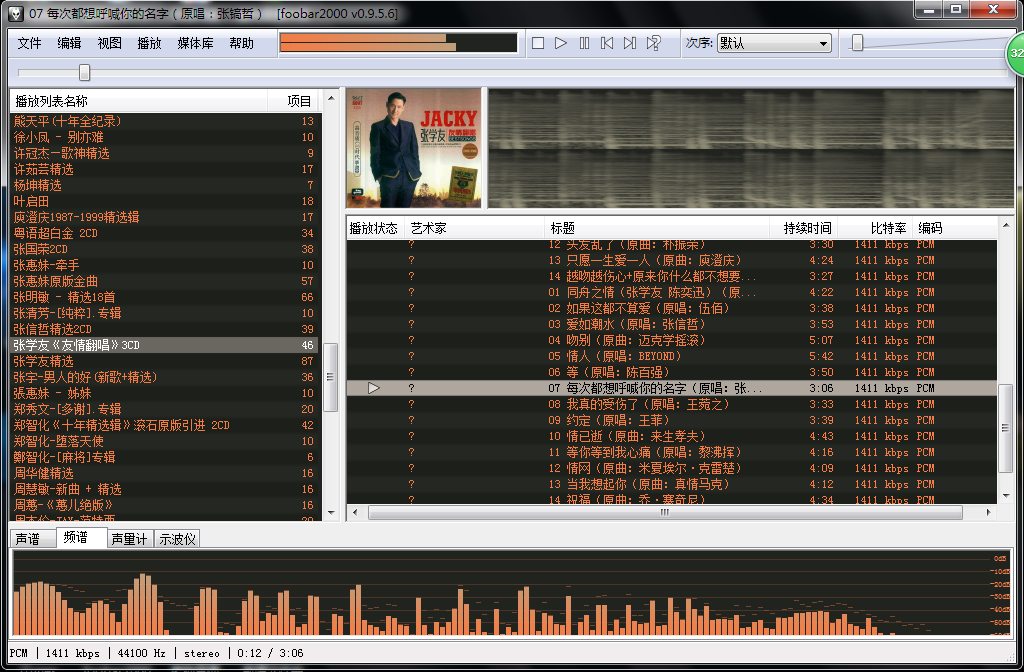Select playlist 张惠妹原版金曲

point(165,281)
